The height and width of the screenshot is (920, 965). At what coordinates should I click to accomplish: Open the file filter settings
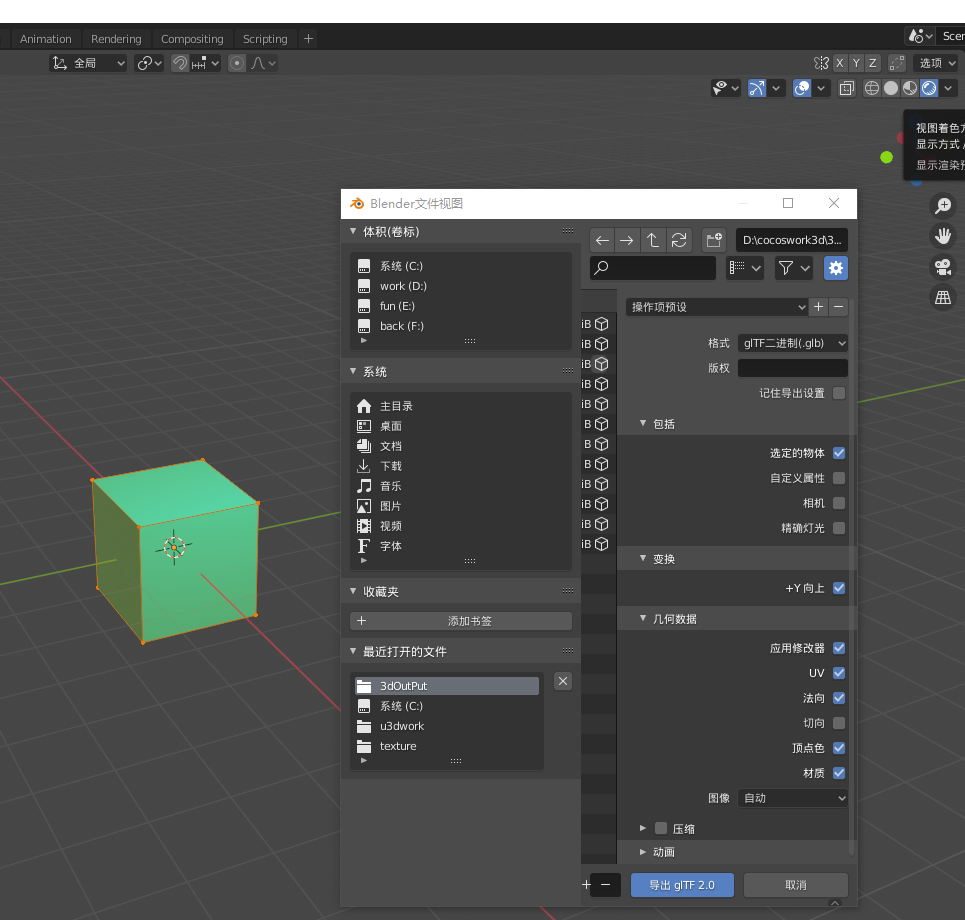793,268
